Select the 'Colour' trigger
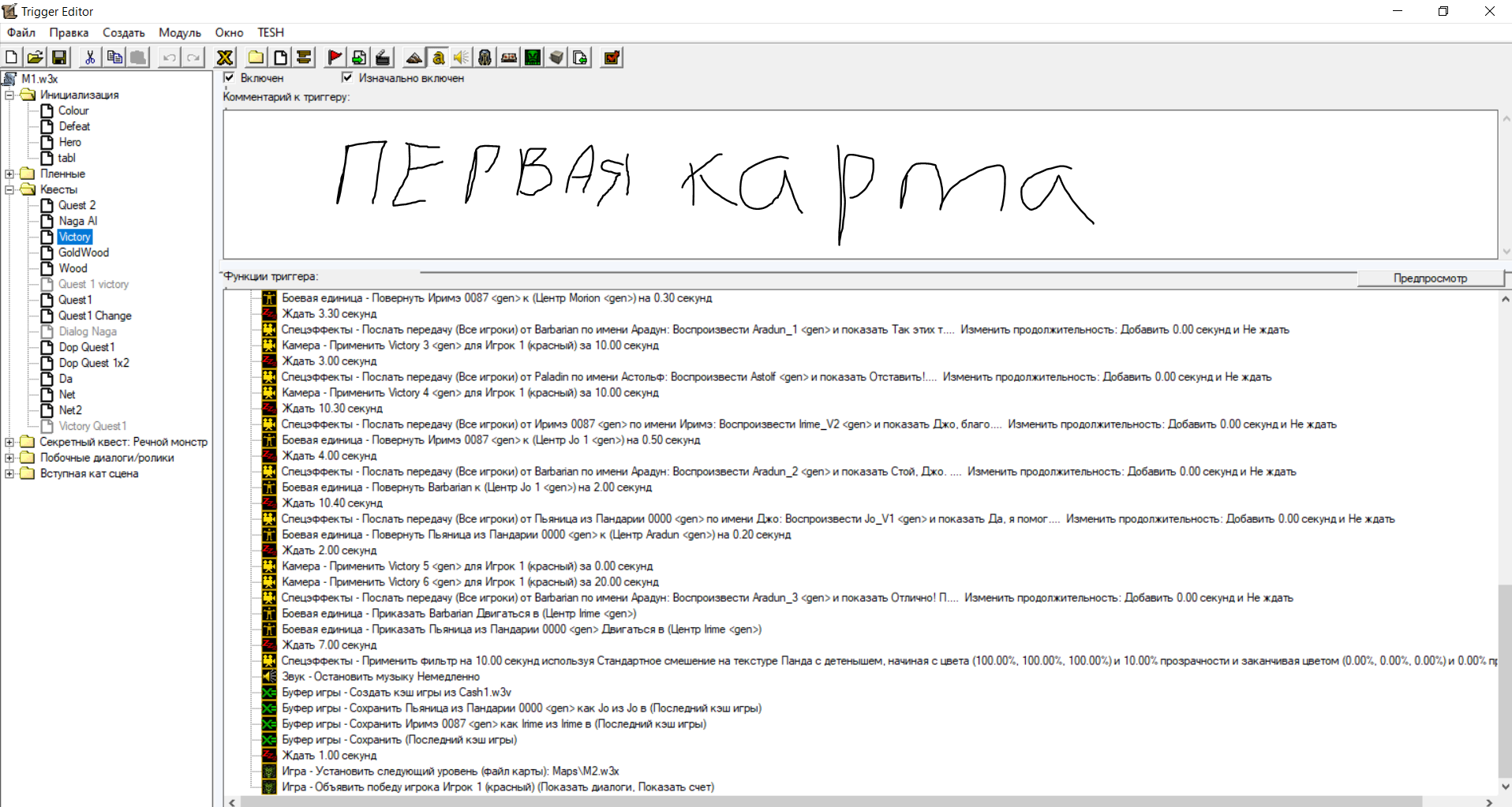Screen dimensions: 1512x807 73,110
